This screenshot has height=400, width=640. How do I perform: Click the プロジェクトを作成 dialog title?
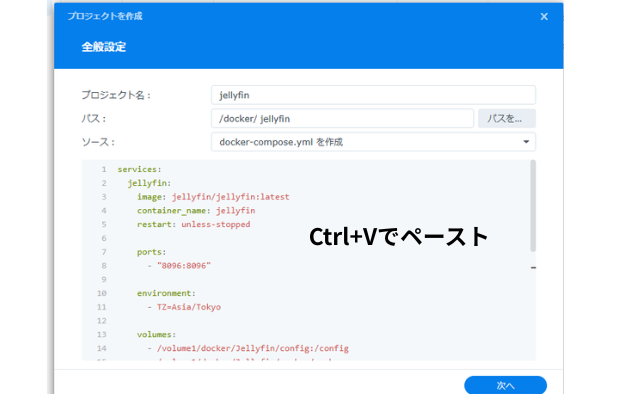[x=105, y=16]
